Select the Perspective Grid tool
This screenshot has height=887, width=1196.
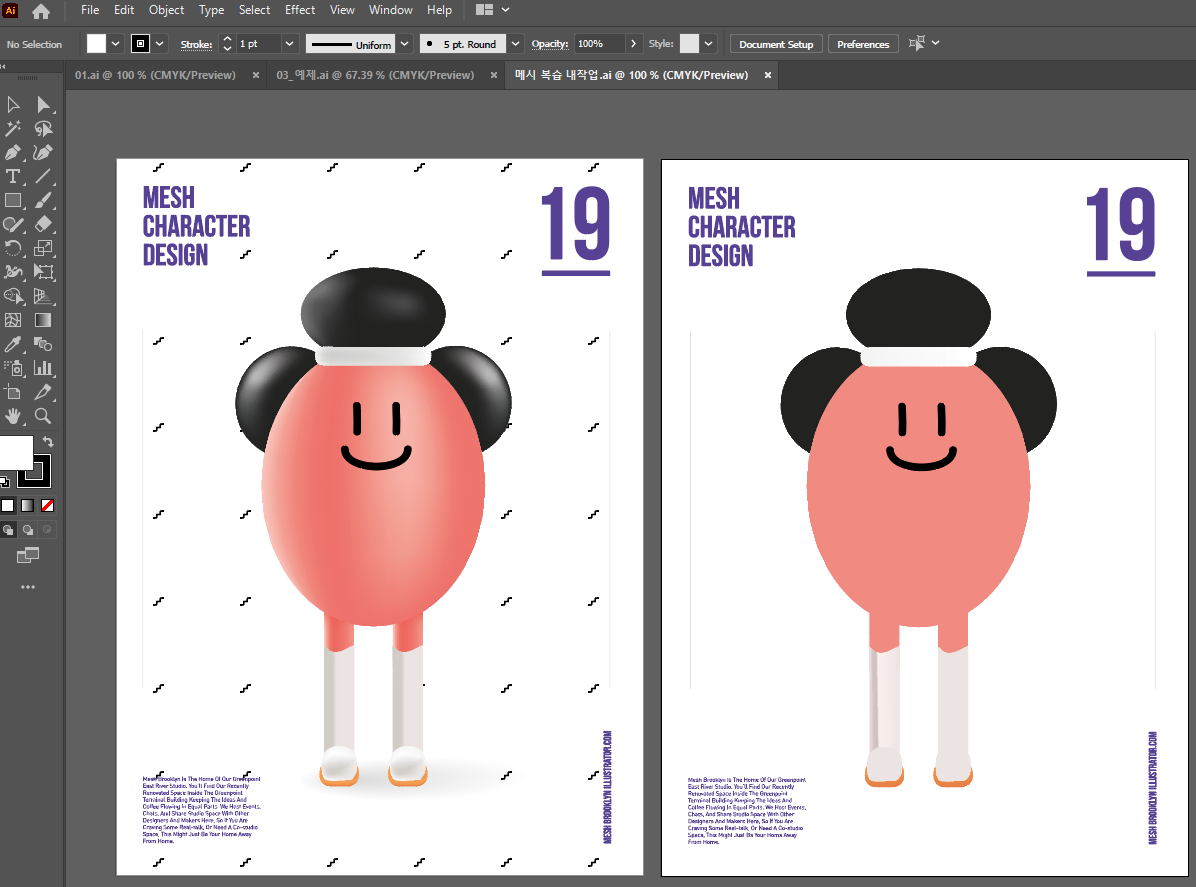tap(43, 296)
